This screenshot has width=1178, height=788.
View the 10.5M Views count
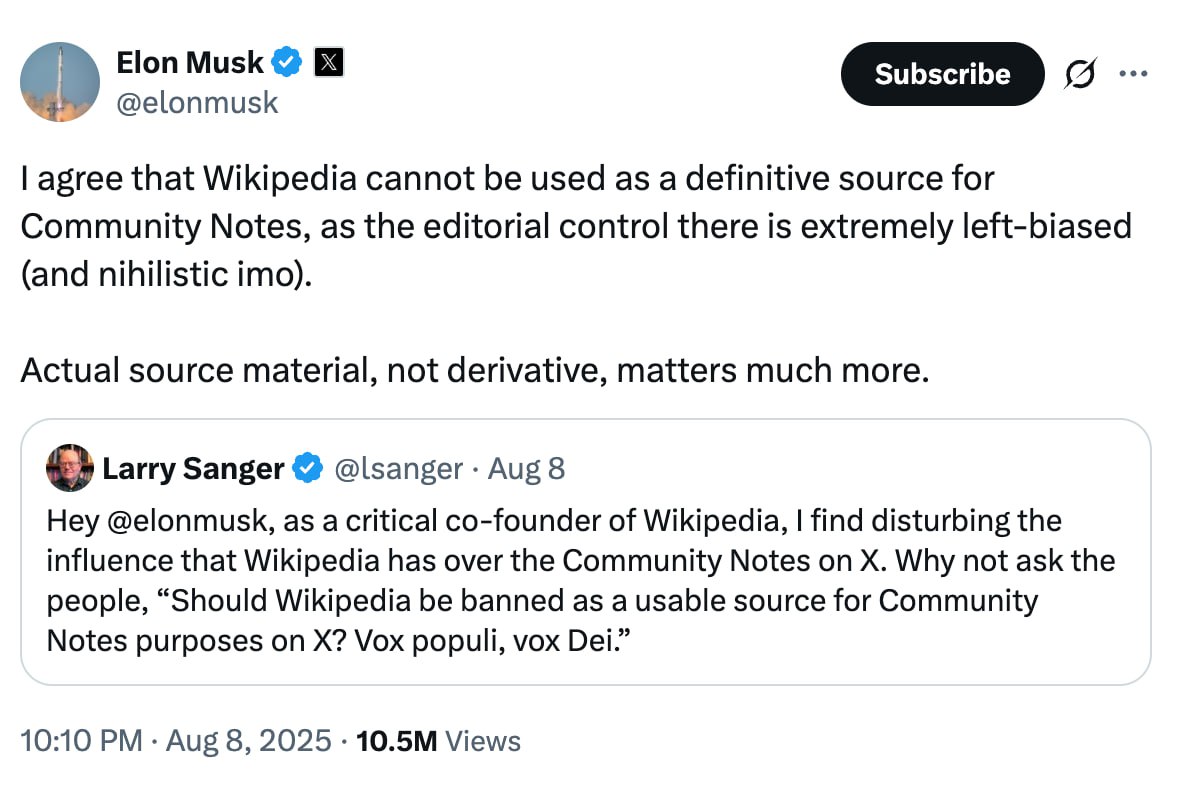(x=438, y=741)
